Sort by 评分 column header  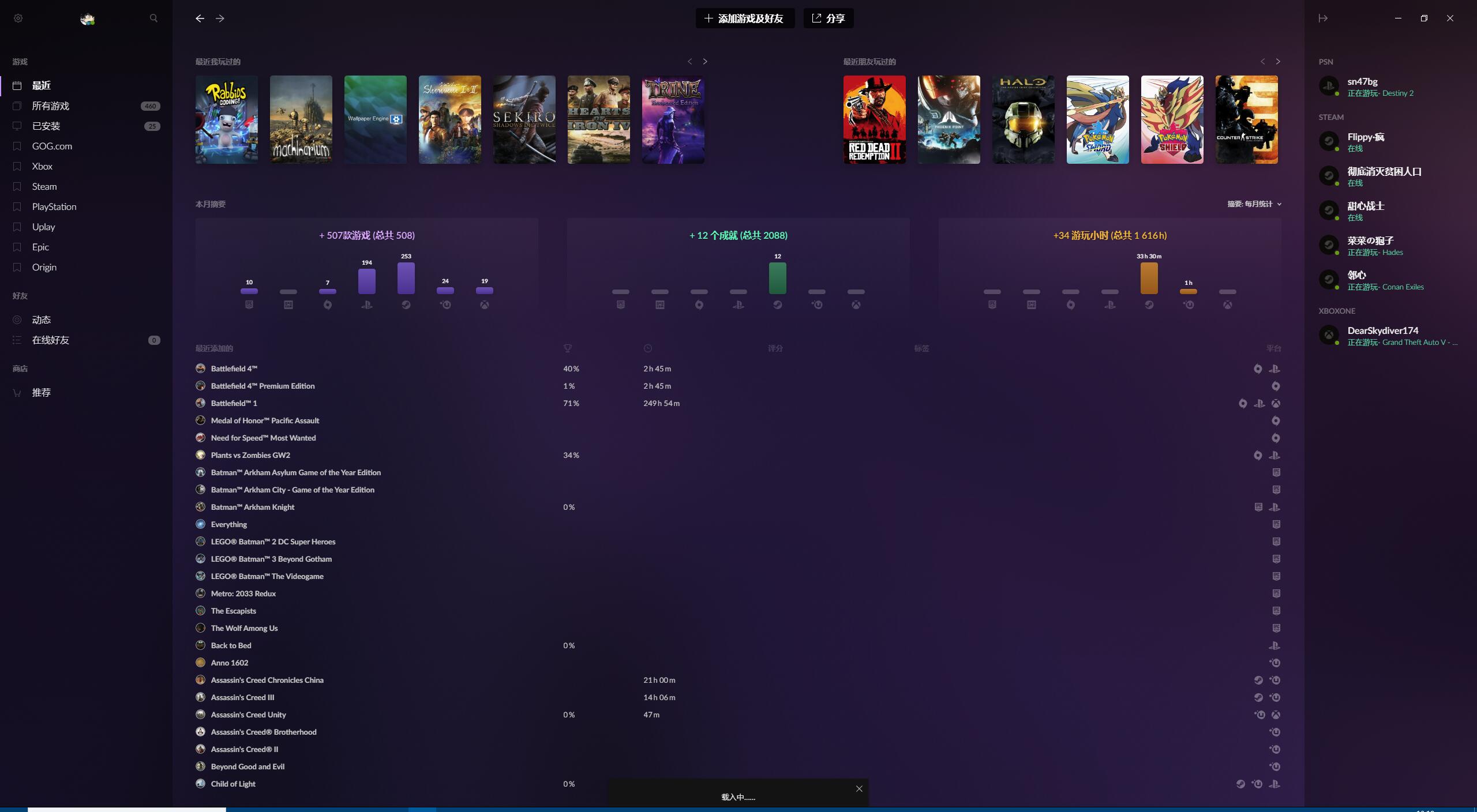point(775,348)
